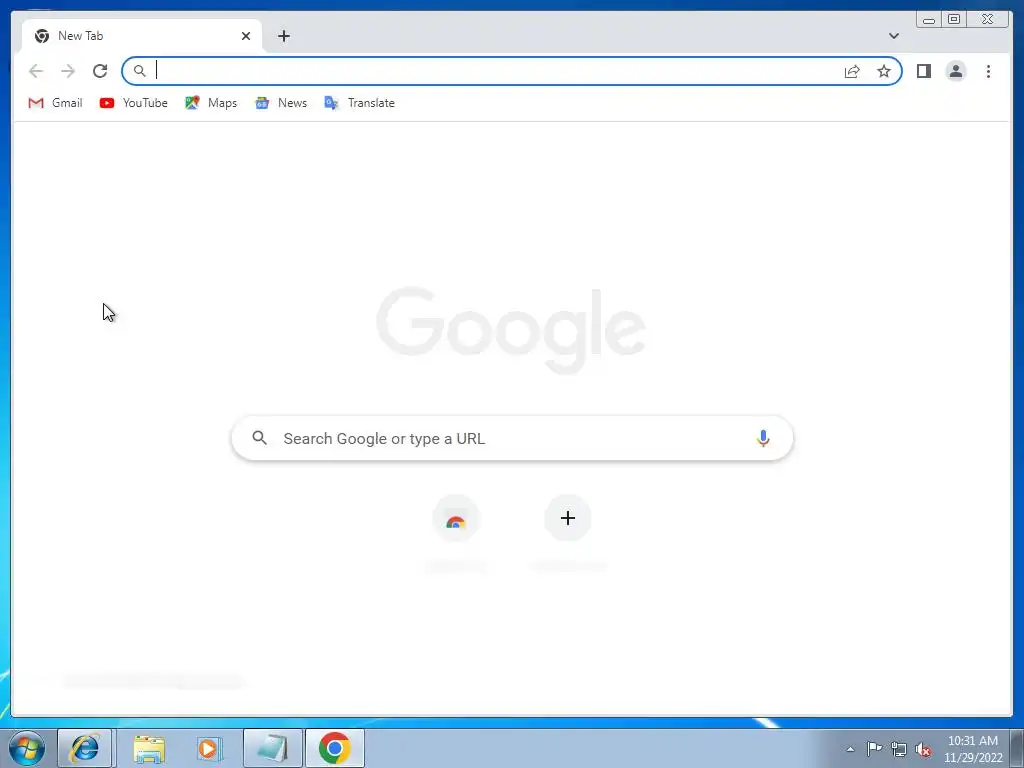Close the New Tab tab
The width and height of the screenshot is (1024, 768).
point(246,36)
